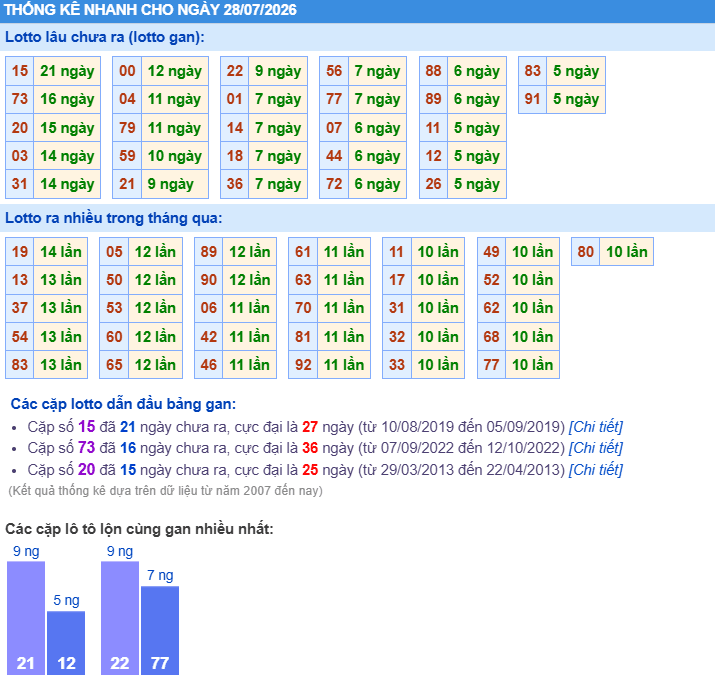This screenshot has width=715, height=684.
Task: Click the bar labeled 22 in chart
Action: pyautogui.click(x=120, y=618)
